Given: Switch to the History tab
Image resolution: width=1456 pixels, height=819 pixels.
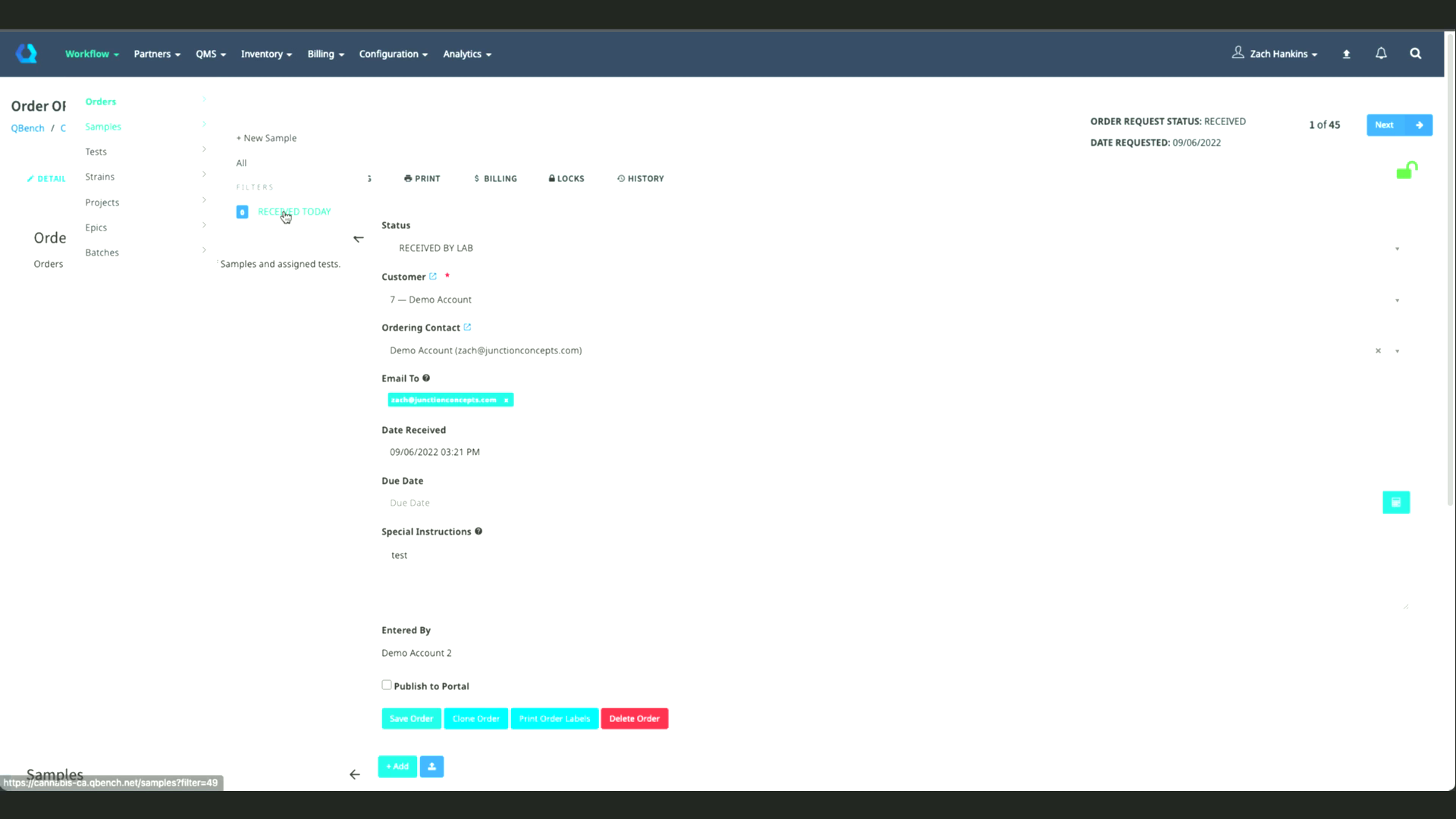Looking at the screenshot, I should [x=641, y=179].
